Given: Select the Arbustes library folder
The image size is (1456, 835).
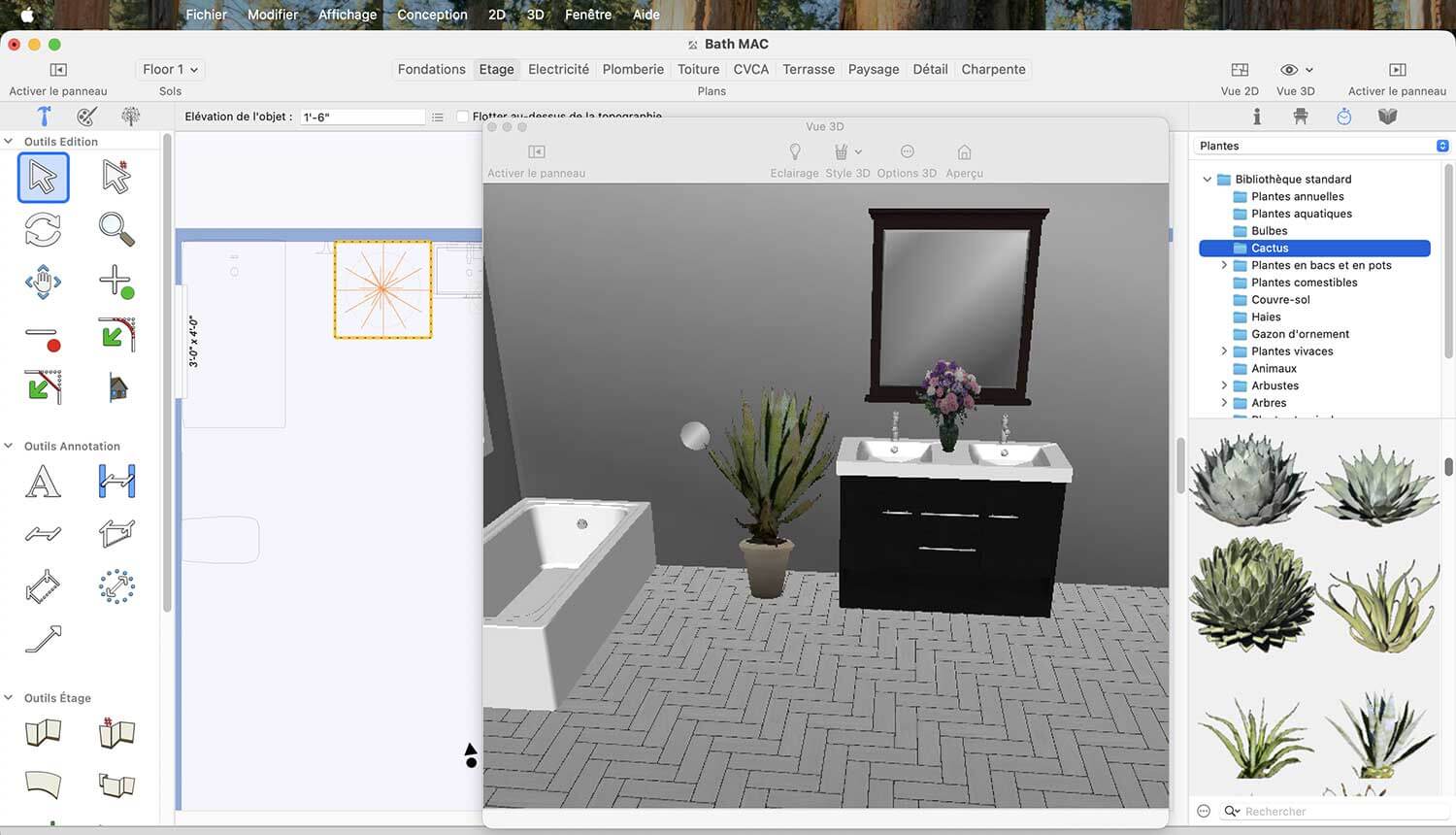Looking at the screenshot, I should (1274, 385).
